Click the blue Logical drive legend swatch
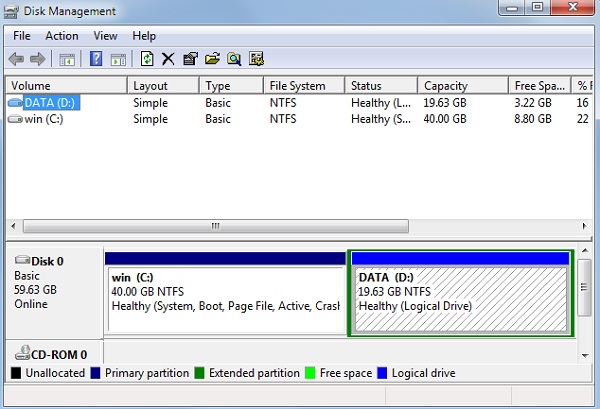 [381, 373]
